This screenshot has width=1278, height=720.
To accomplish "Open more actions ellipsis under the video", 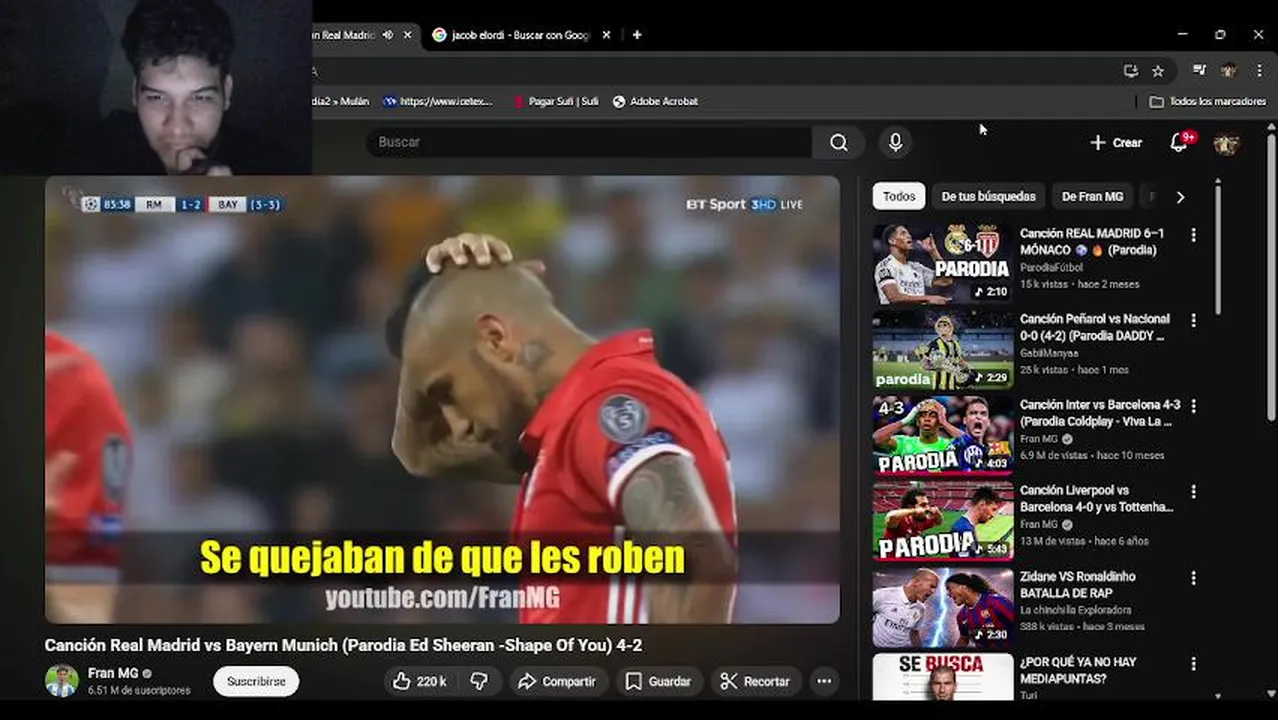I will (824, 681).
